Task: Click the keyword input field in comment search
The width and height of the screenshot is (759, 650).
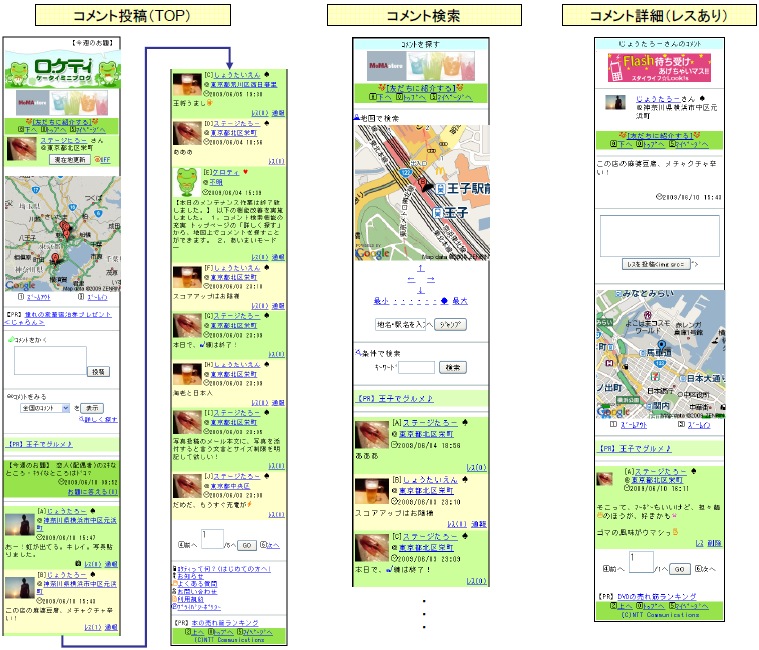Action: (416, 368)
